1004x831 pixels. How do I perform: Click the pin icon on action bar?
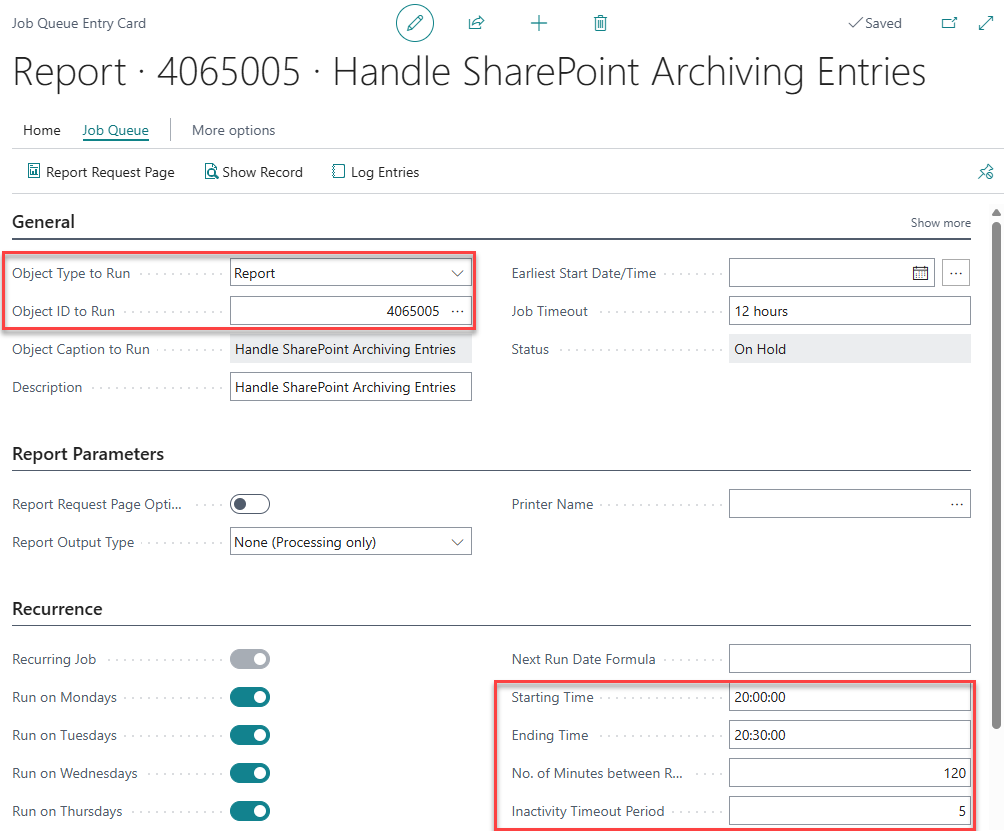click(985, 172)
